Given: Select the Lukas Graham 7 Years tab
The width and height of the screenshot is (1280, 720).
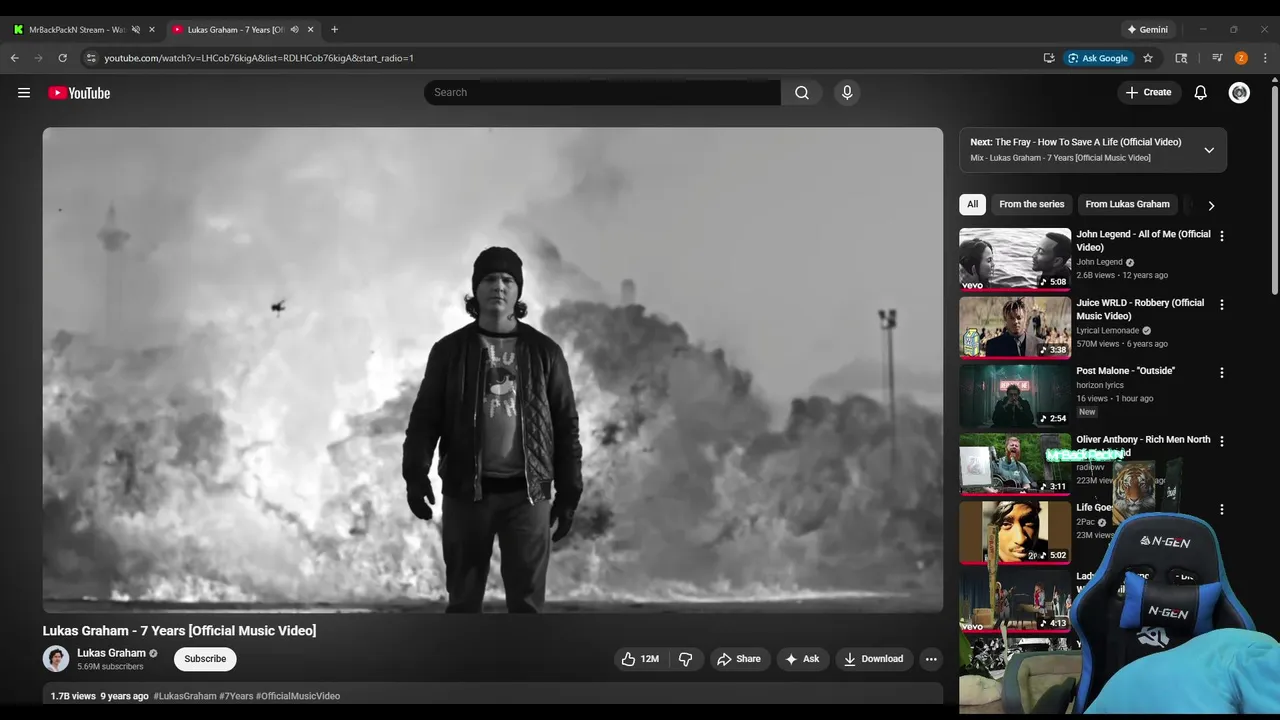Looking at the screenshot, I should coord(237,30).
